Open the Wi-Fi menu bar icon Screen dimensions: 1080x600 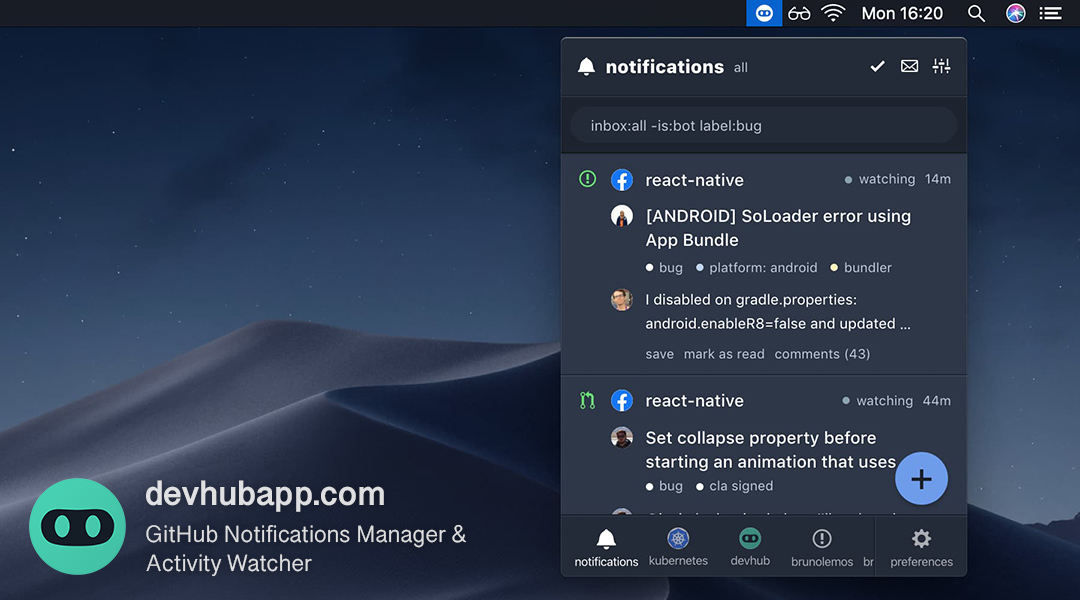point(833,13)
